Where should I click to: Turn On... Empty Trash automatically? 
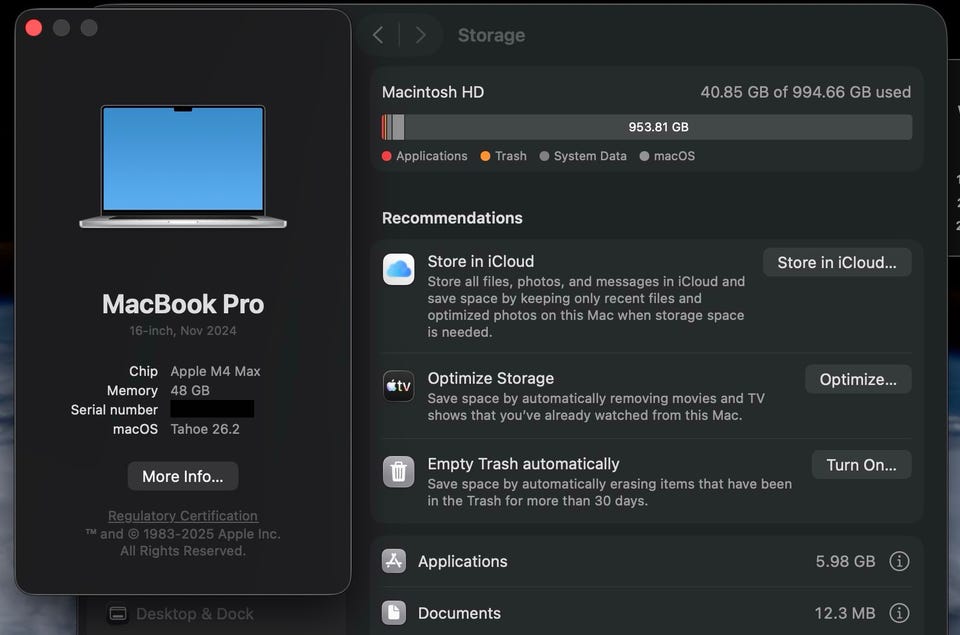[x=861, y=465]
